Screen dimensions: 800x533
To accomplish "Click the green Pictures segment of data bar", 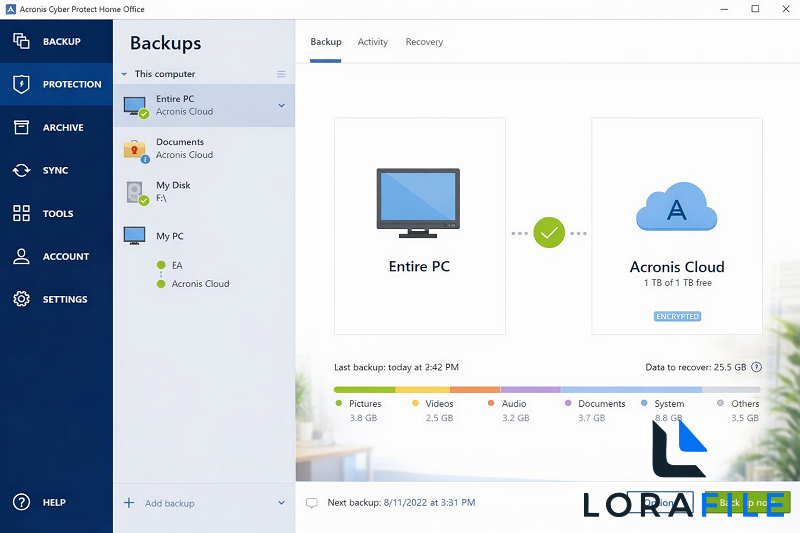I will 364,390.
